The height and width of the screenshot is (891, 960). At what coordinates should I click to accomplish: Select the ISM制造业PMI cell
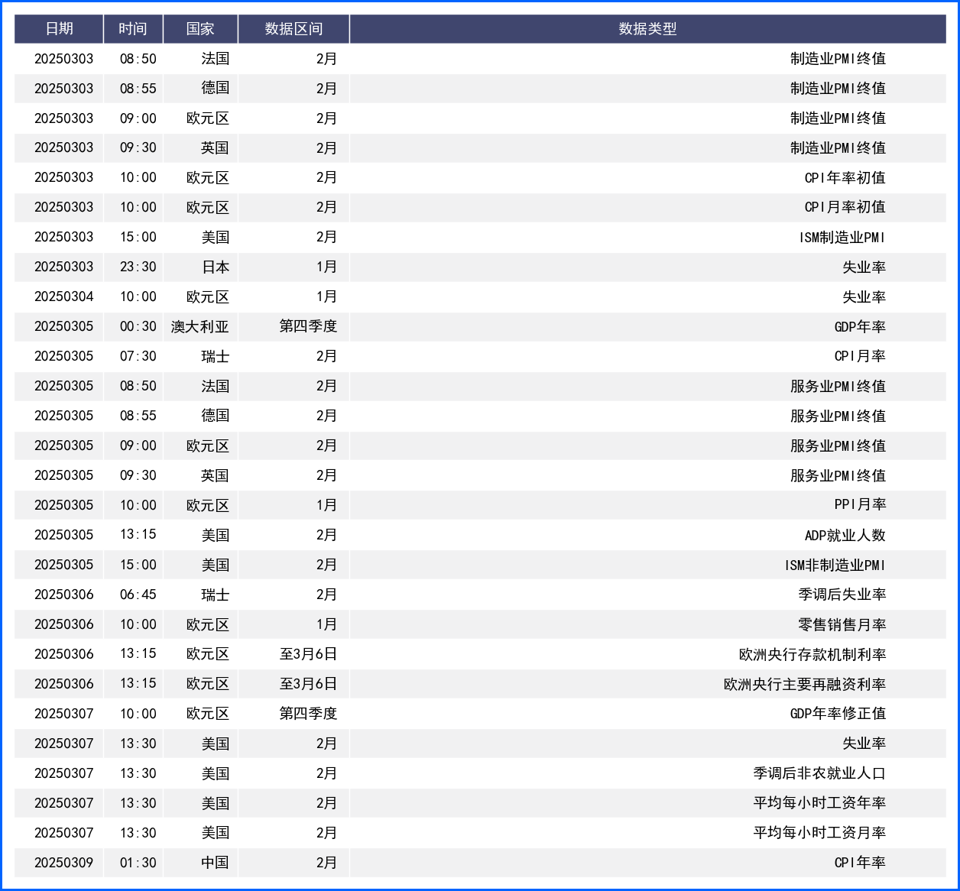tap(842, 237)
